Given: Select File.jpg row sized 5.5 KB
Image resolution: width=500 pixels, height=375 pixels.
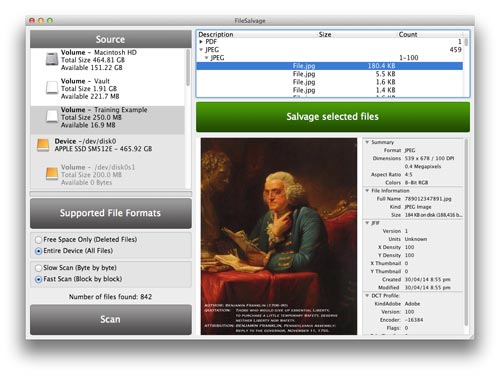Looking at the screenshot, I should (330, 74).
